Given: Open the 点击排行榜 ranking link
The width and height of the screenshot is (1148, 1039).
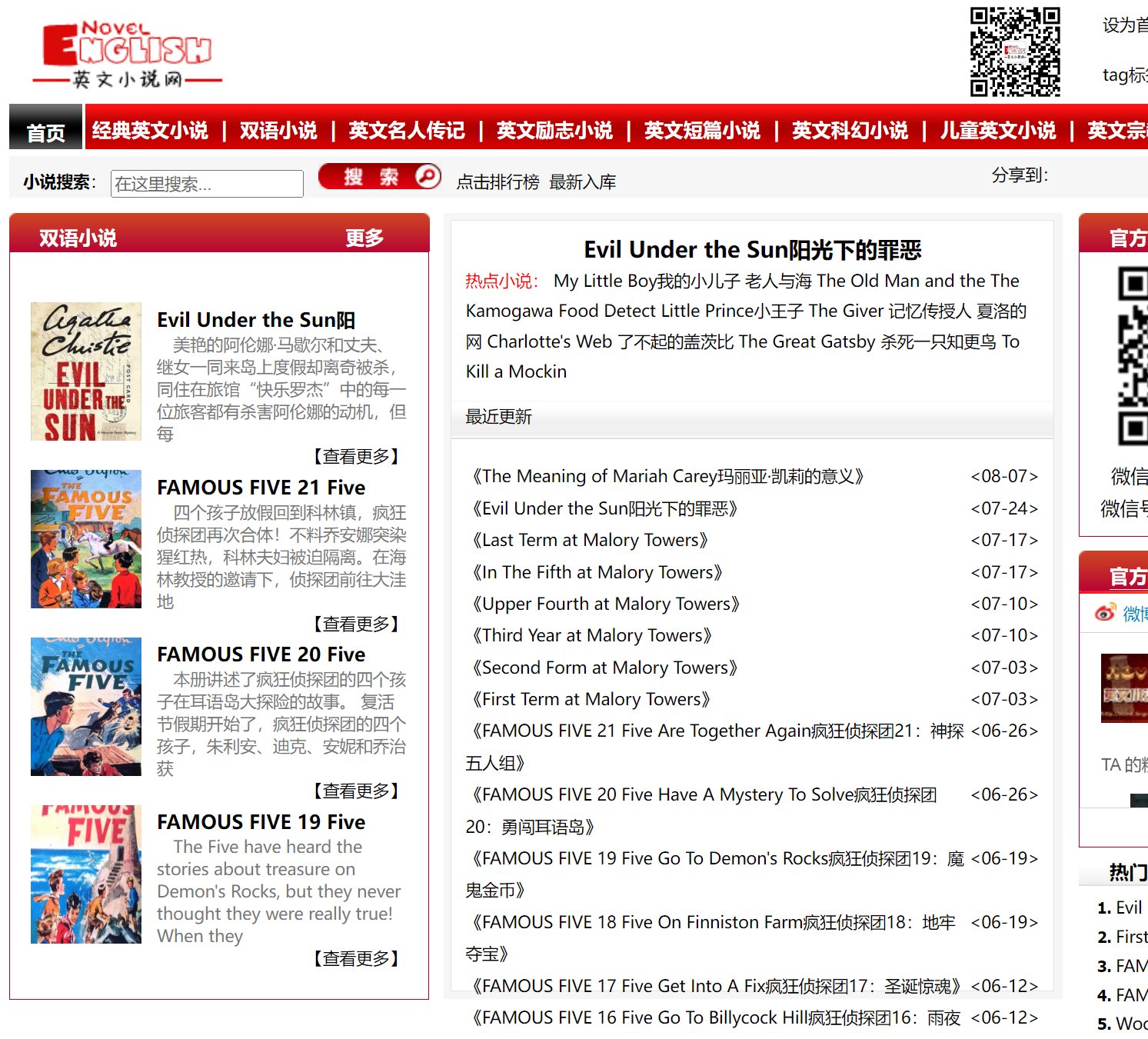Looking at the screenshot, I should click(497, 182).
